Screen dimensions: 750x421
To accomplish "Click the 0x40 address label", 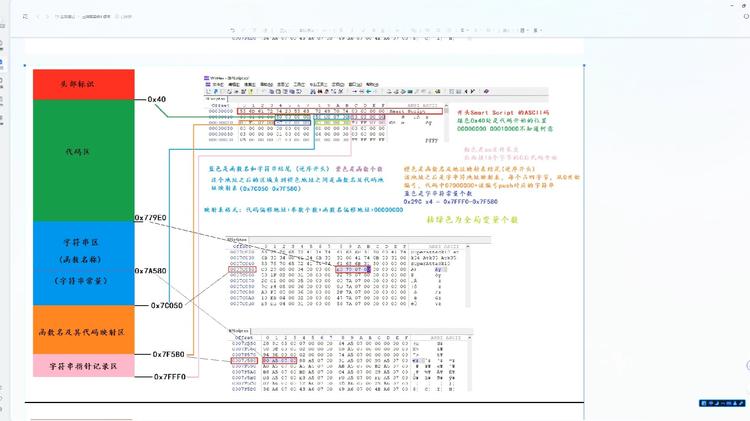I will coord(157,100).
